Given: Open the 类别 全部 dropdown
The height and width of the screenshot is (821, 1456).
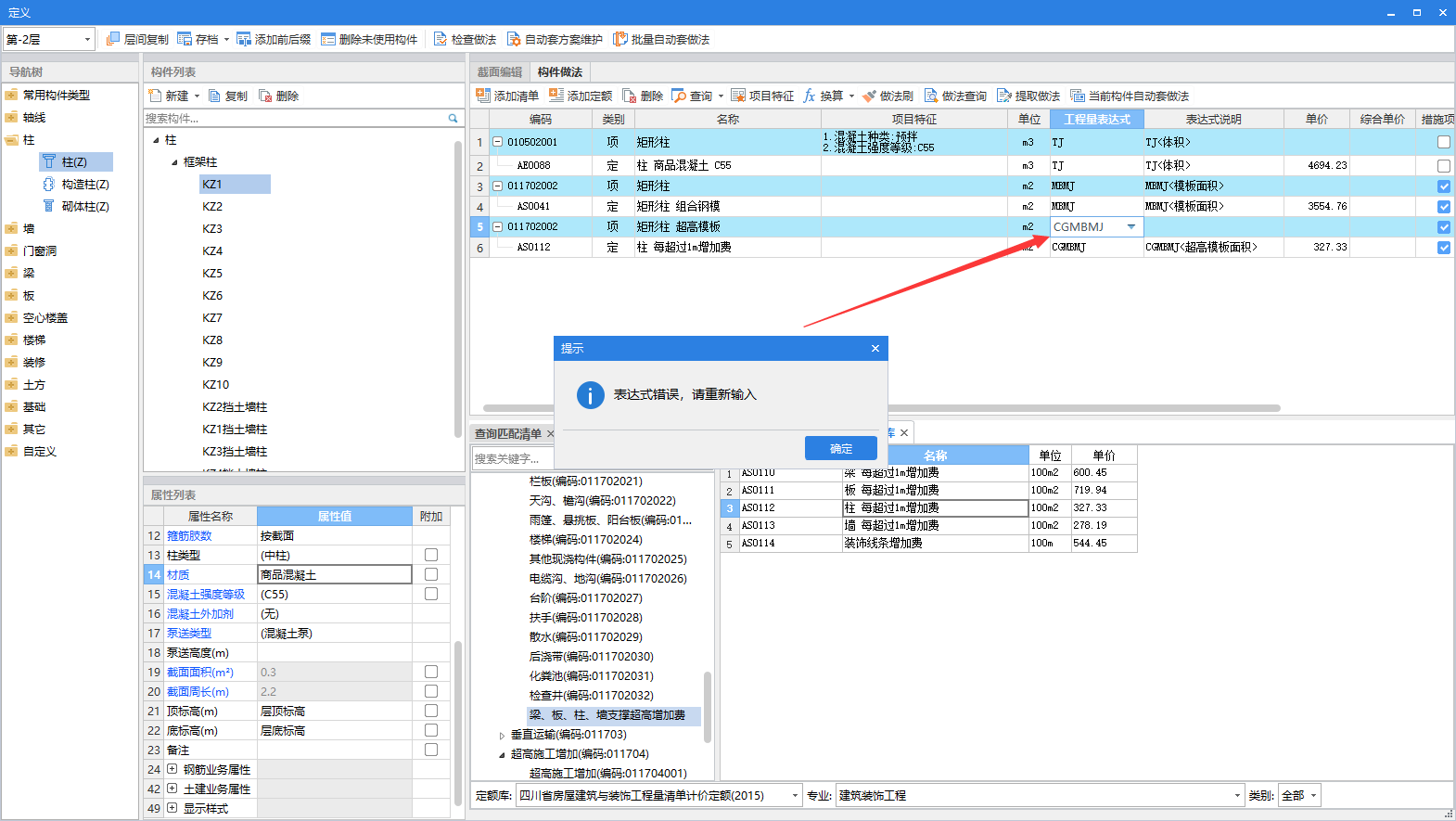Looking at the screenshot, I should click(x=1313, y=796).
